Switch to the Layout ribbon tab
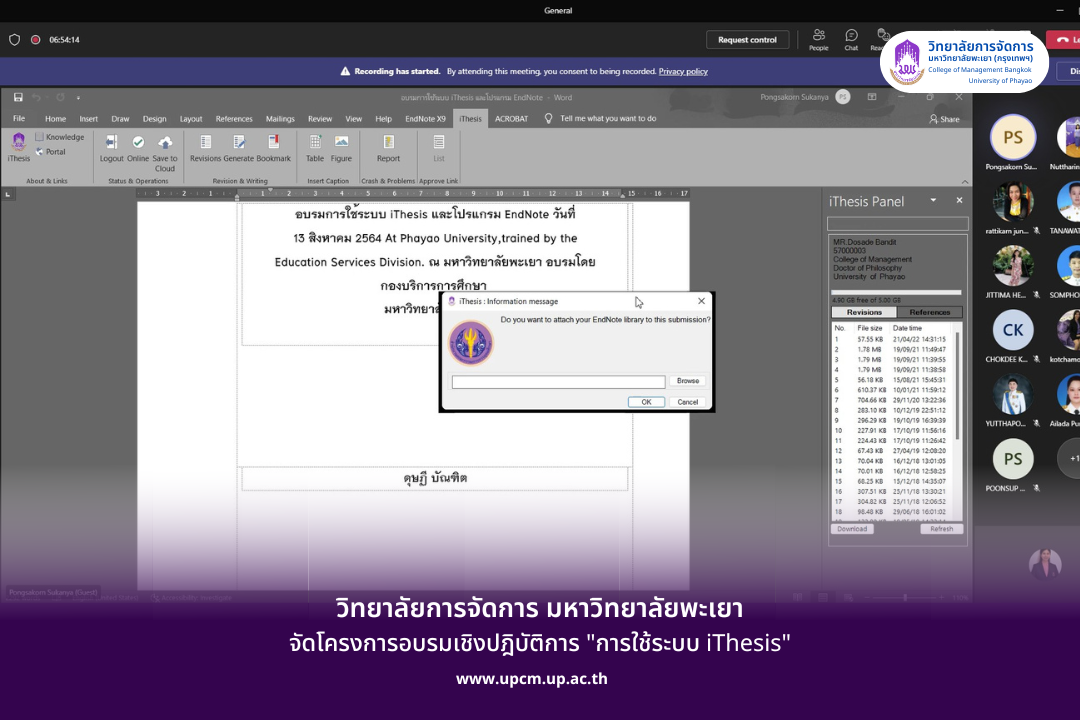This screenshot has width=1080, height=720. pos(191,119)
